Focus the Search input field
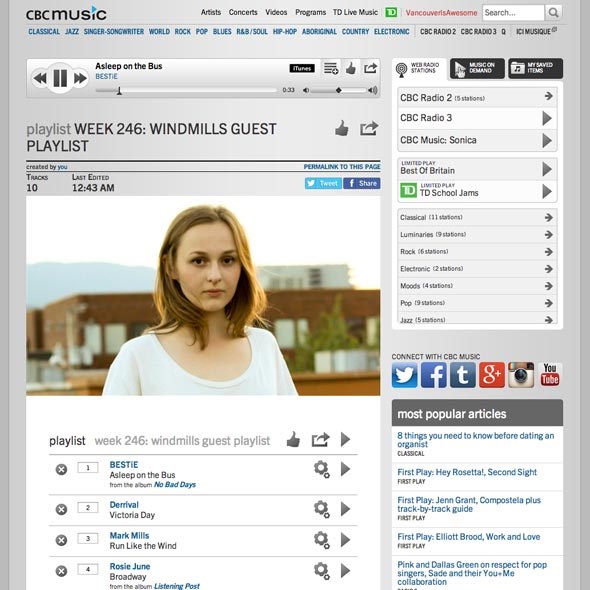Screen dimensions: 590x590 pyautogui.click(x=513, y=13)
